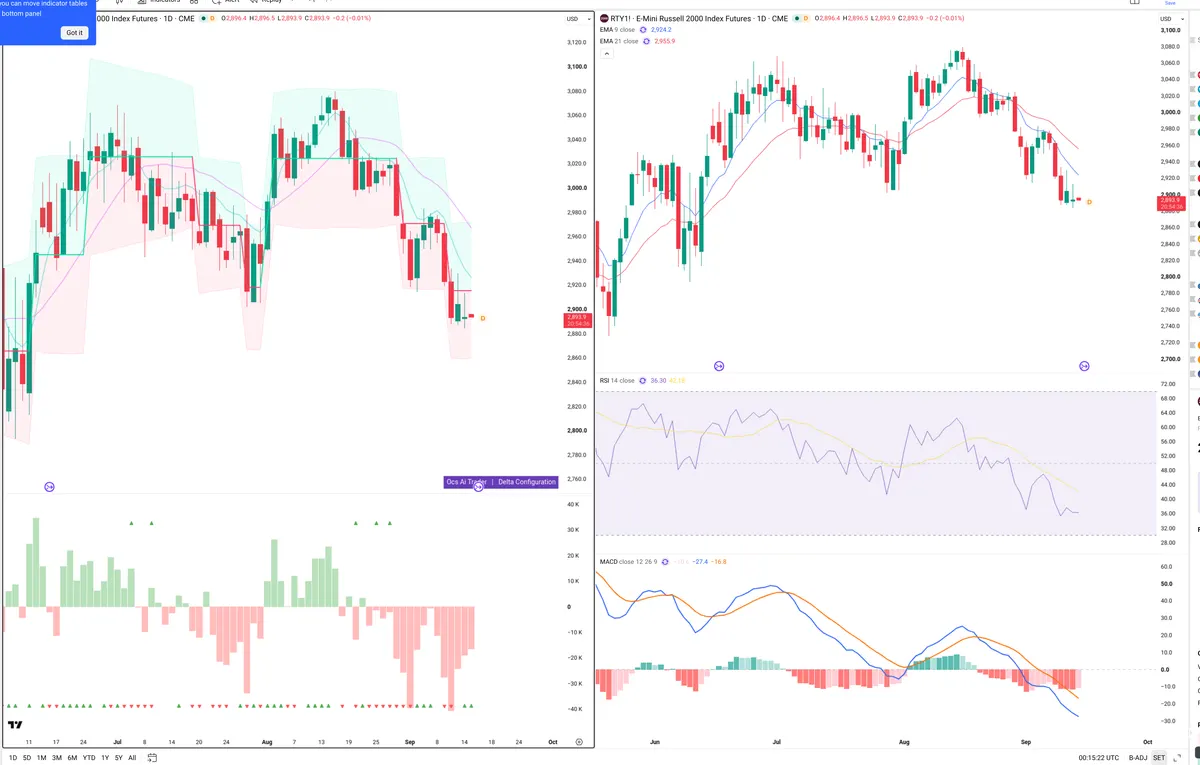Image resolution: width=1200 pixels, height=765 pixels.
Task: Click the Aug label on left chart time axis
Action: [x=266, y=743]
